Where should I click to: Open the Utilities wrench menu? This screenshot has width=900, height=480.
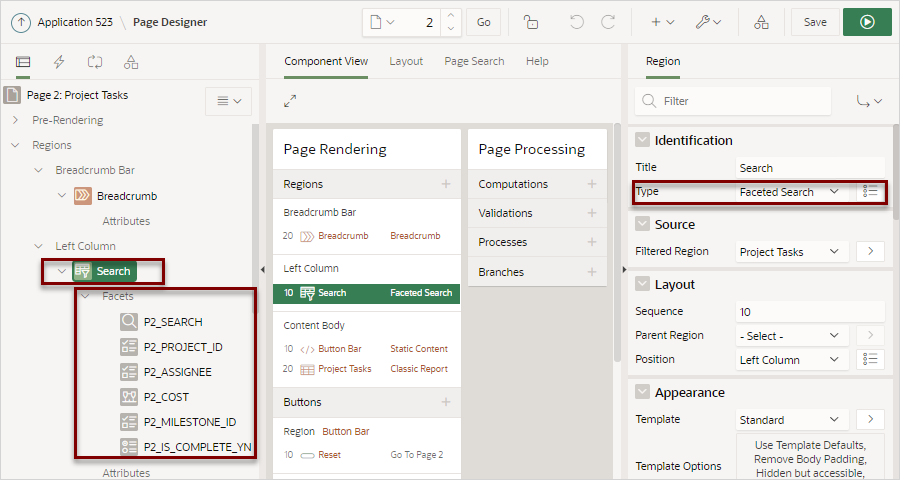708,22
